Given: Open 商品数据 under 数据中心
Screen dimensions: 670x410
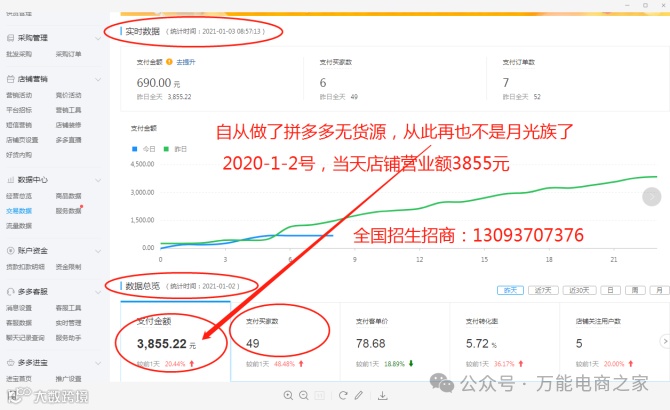Looking at the screenshot, I should [68, 196].
